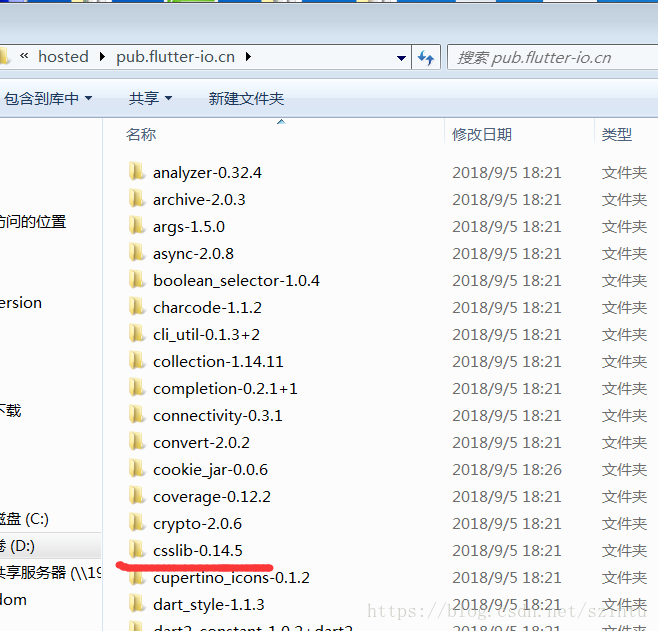The width and height of the screenshot is (658, 631).
Task: Click the cli_util-0.1.3+2 folder icon
Action: [x=137, y=334]
